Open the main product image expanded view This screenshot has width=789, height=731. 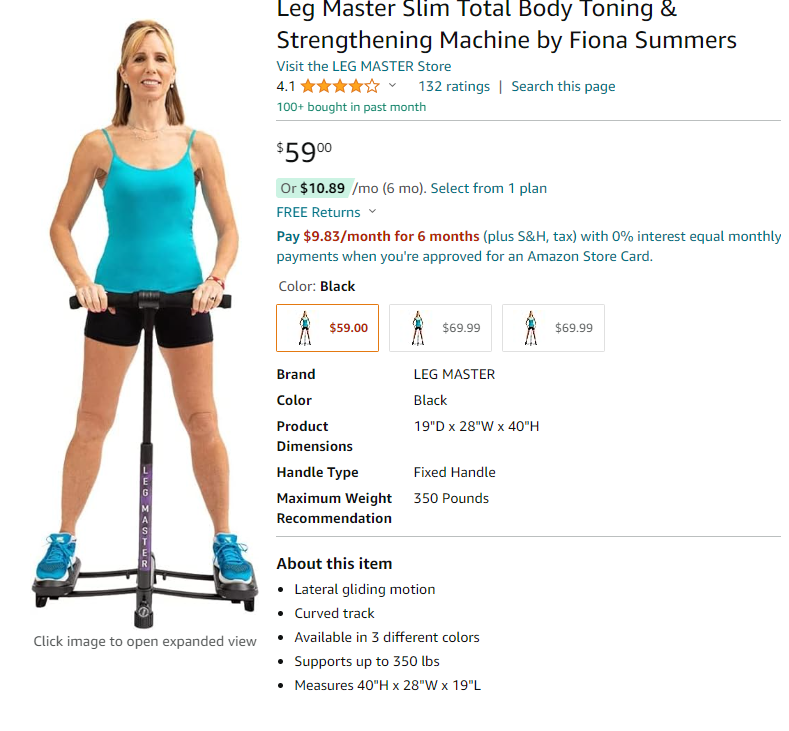(x=145, y=322)
